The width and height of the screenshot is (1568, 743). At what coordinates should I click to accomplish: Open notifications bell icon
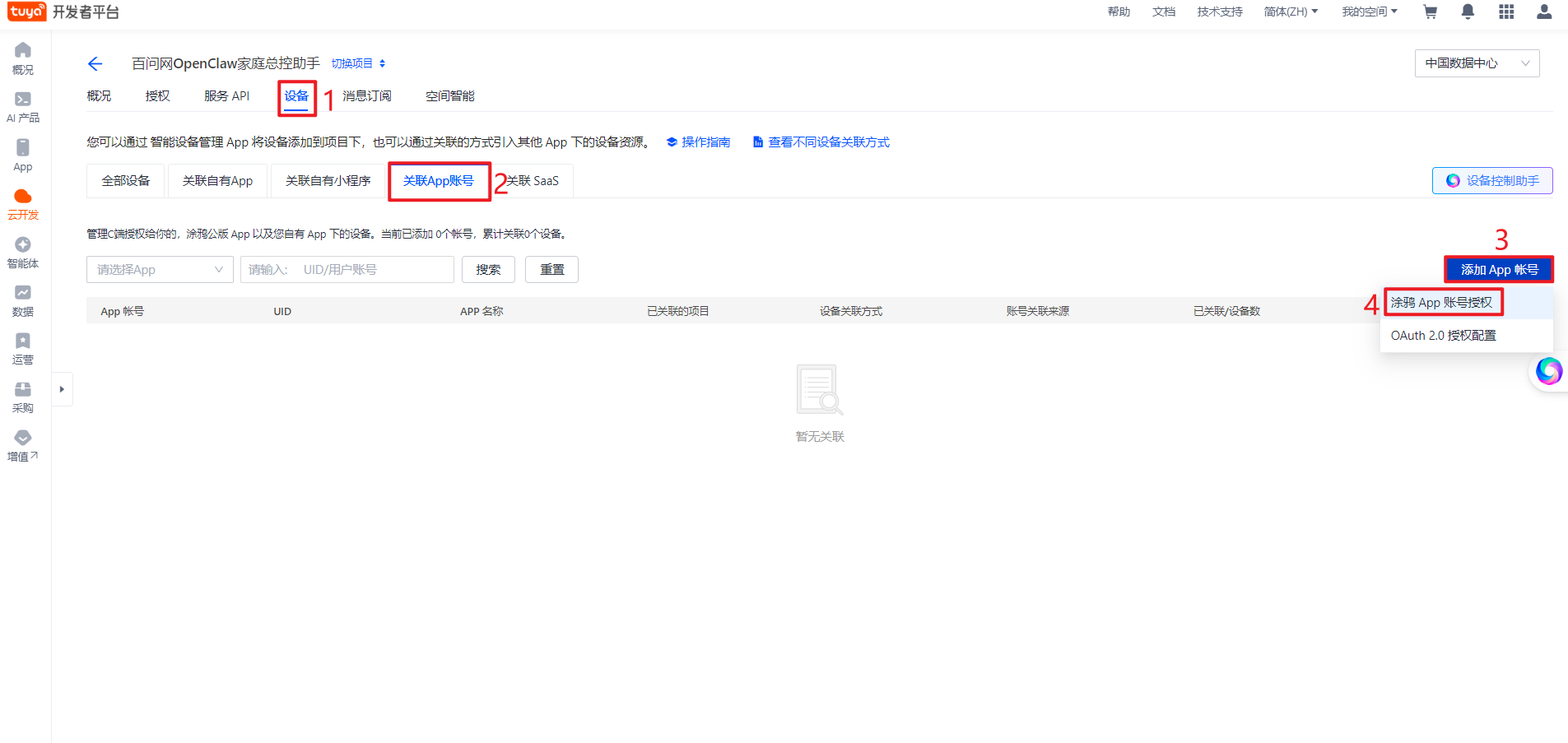tap(1468, 12)
